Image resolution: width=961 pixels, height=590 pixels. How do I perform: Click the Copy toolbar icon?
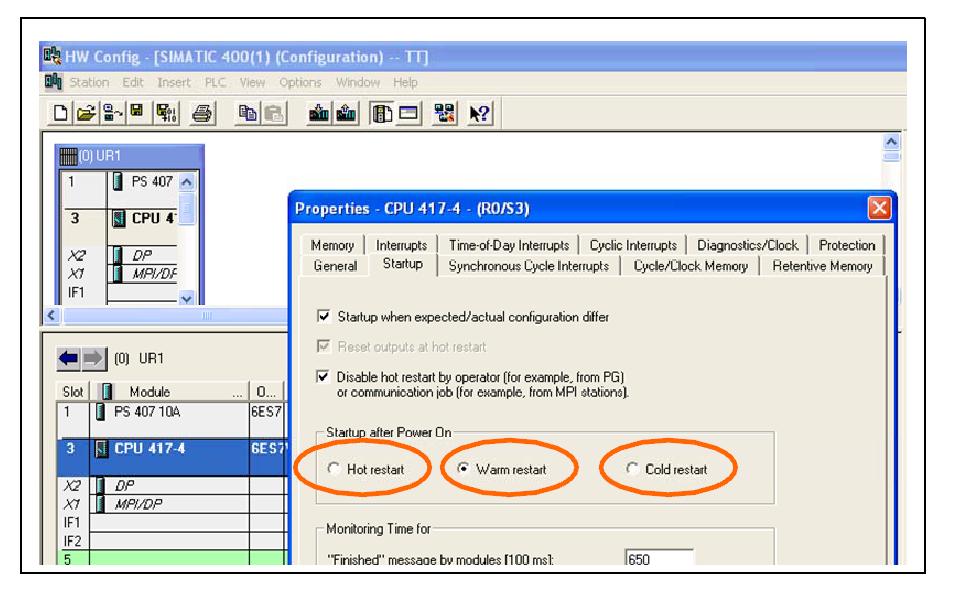tap(248, 113)
